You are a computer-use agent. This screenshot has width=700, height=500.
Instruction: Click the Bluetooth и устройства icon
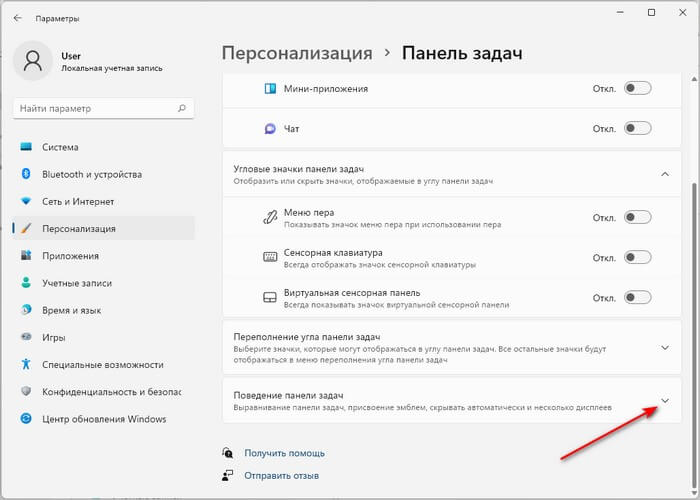26,173
